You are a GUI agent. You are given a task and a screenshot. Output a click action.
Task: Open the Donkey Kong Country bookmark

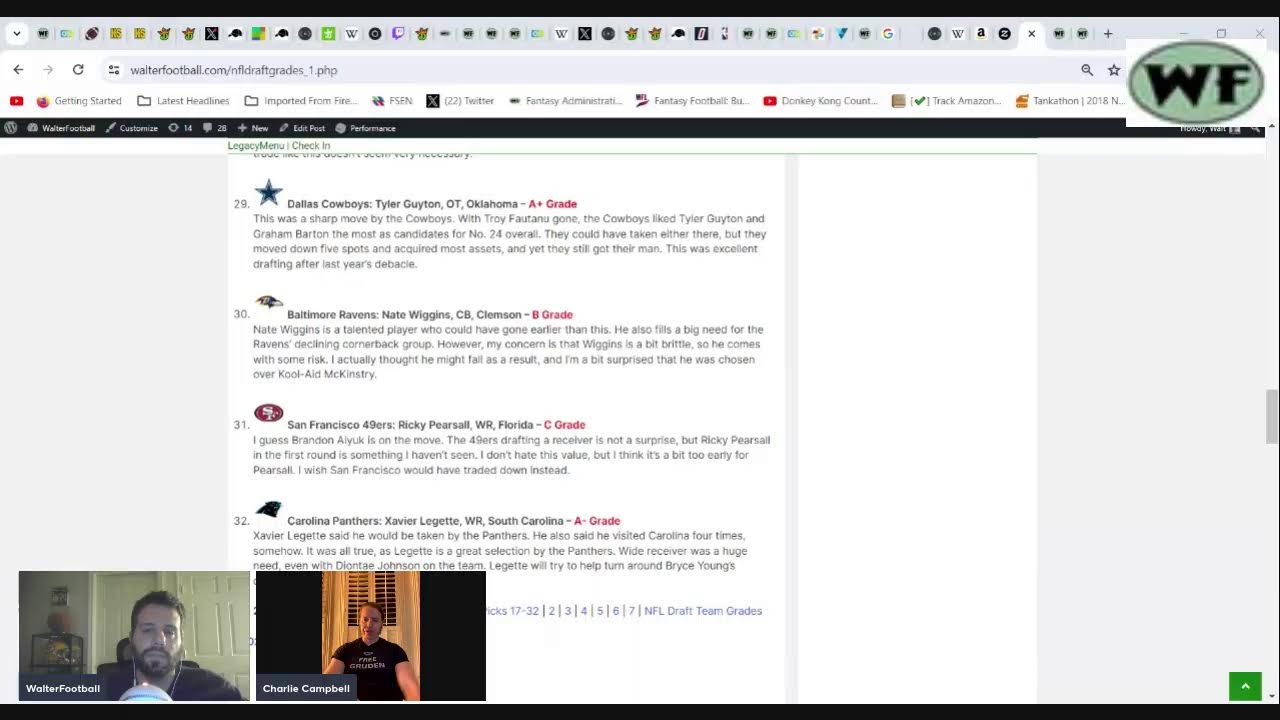point(820,101)
